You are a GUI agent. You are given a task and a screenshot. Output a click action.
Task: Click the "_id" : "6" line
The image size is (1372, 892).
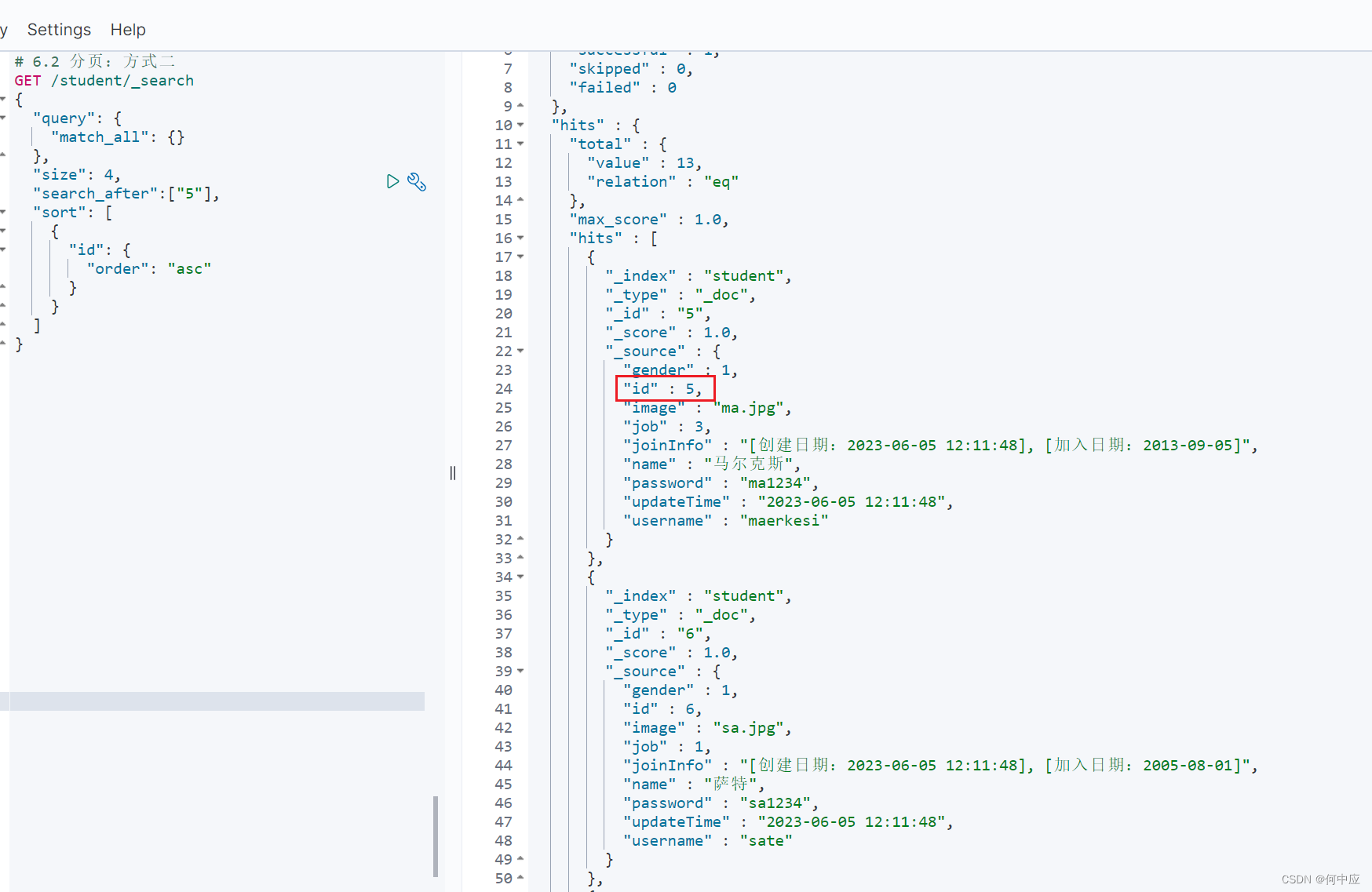[658, 634]
